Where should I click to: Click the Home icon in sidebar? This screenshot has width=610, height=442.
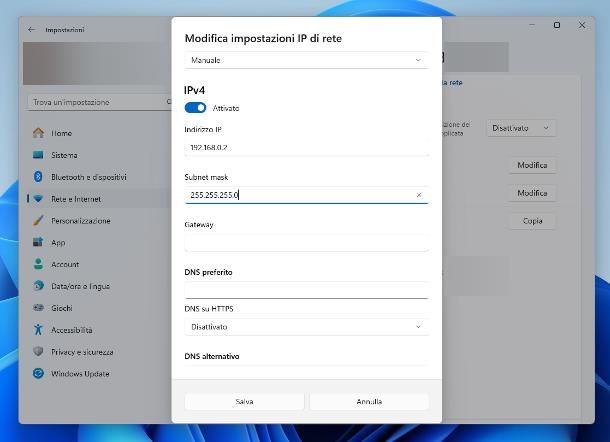point(38,133)
